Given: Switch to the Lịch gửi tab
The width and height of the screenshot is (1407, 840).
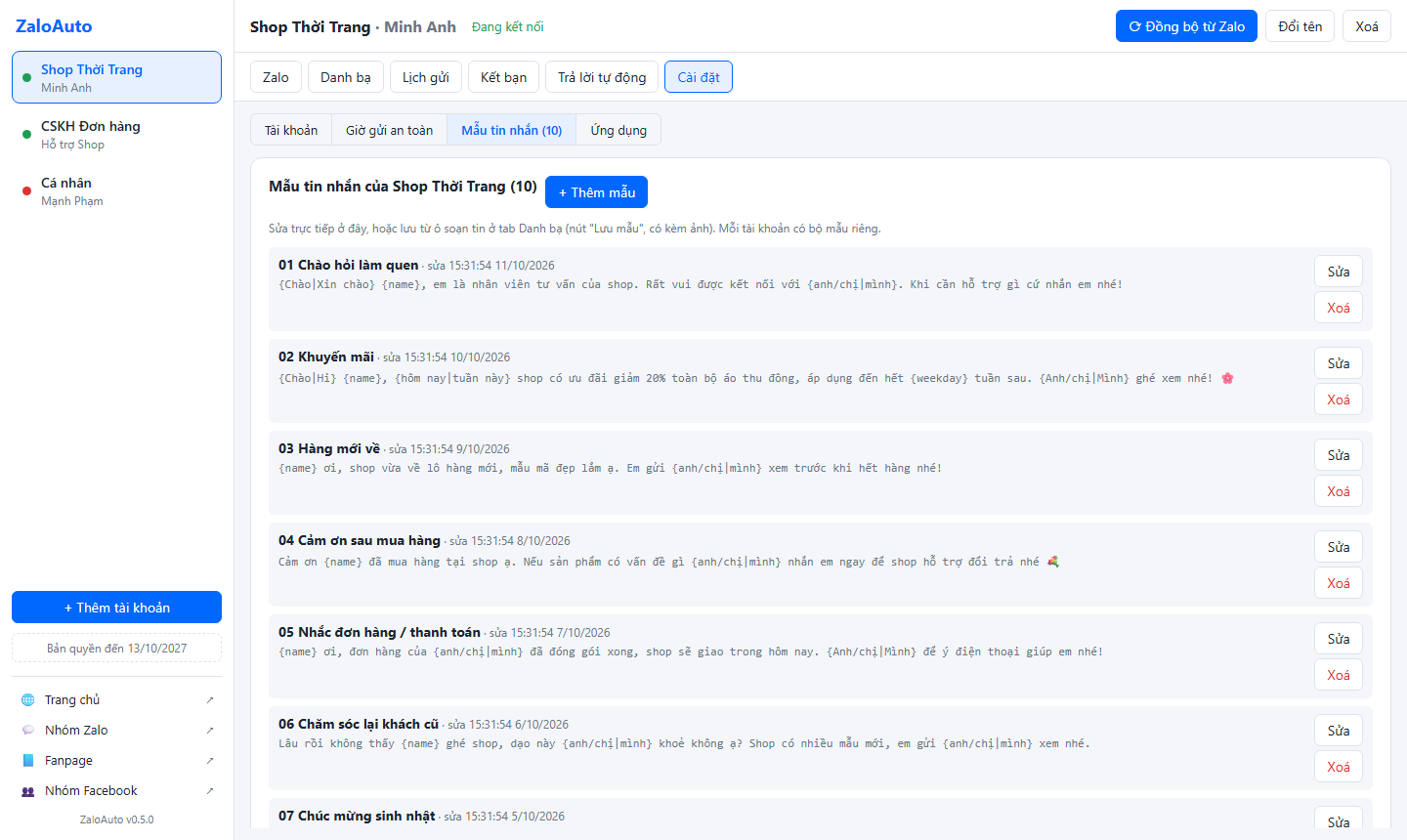Looking at the screenshot, I should (426, 77).
